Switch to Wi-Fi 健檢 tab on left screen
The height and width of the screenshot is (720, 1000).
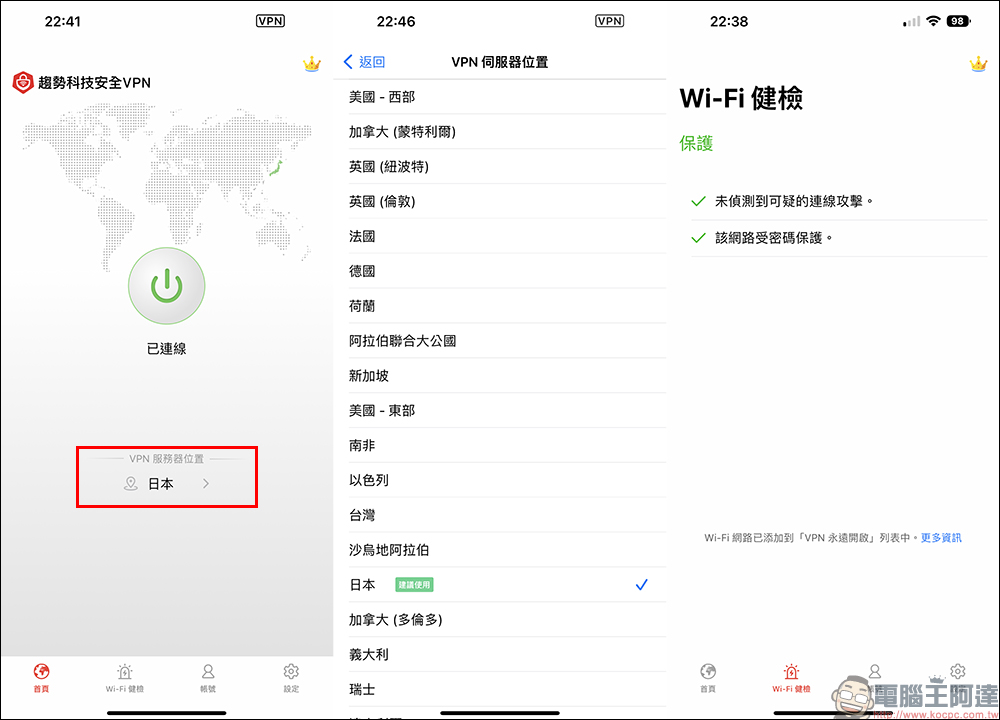coord(125,678)
